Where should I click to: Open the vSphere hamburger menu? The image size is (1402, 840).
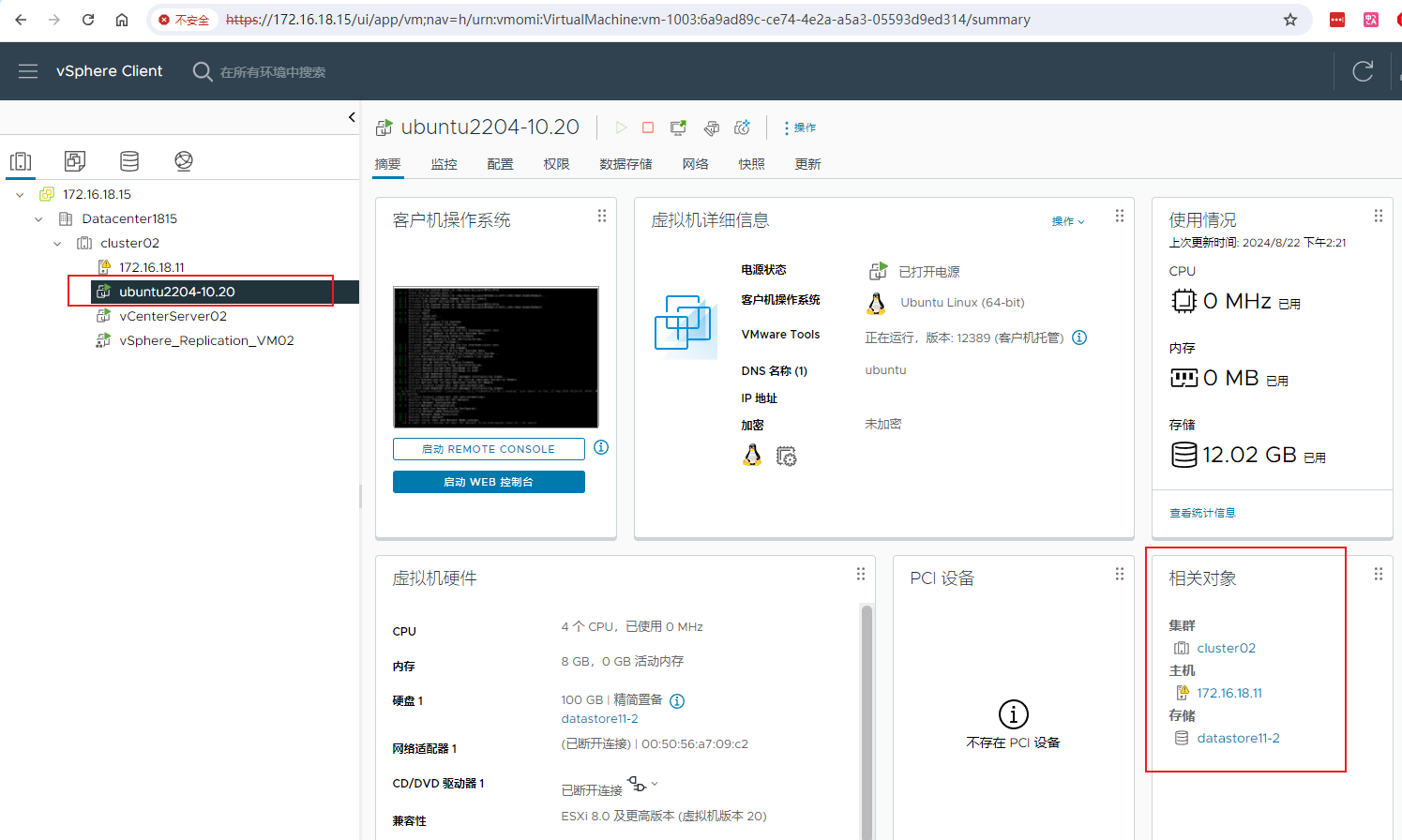click(28, 71)
